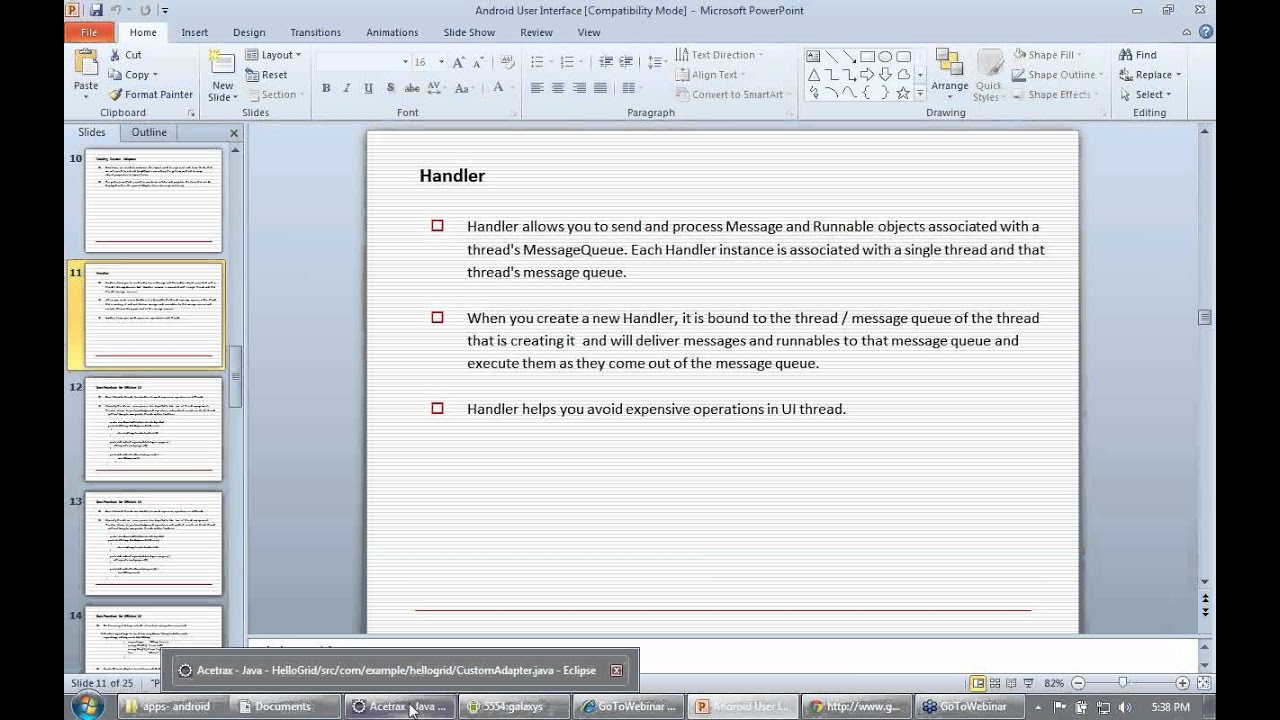Screen dimensions: 1280x720
Task: Zoom out using minus button
Action: click(x=1078, y=683)
